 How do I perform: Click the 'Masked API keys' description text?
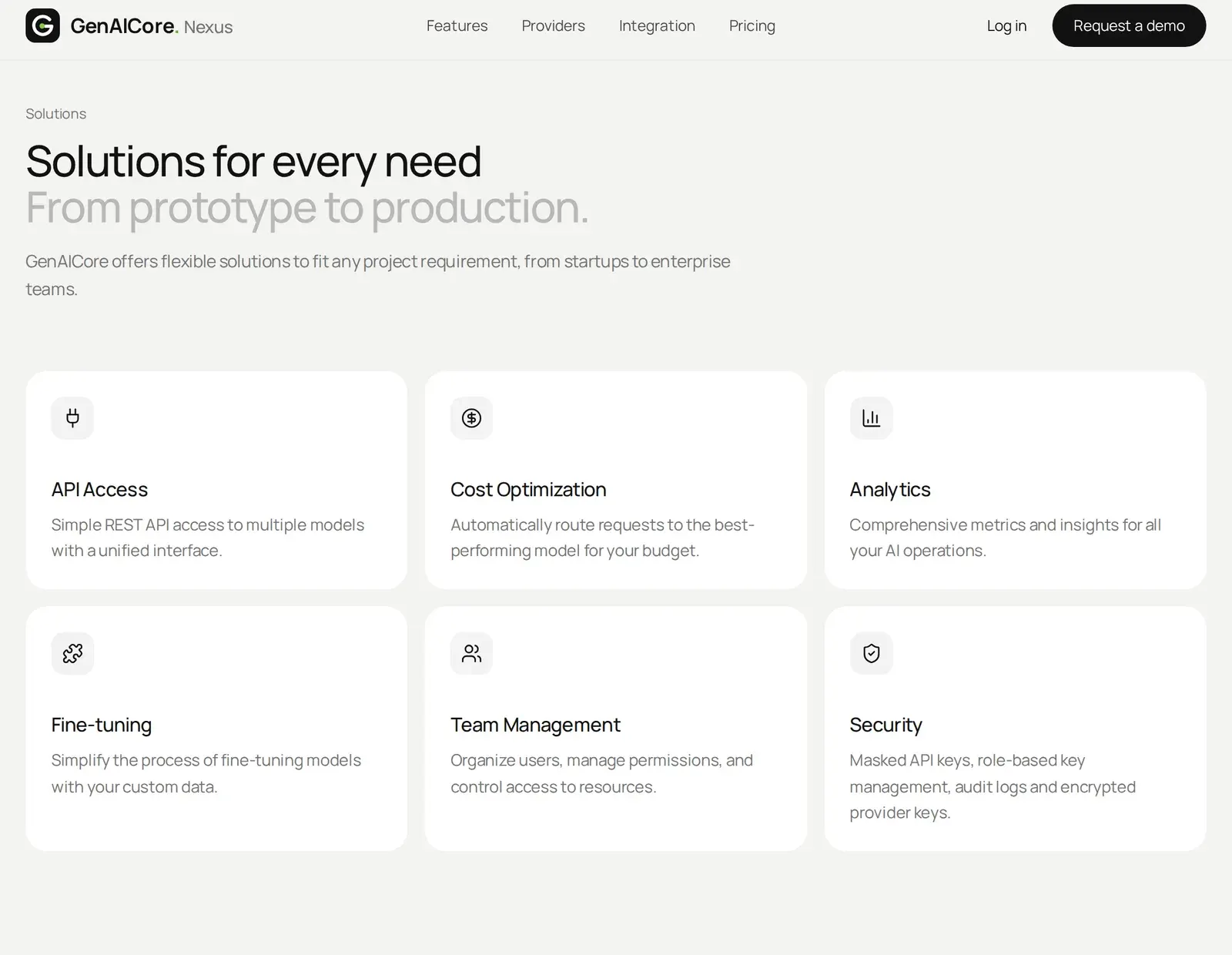[993, 786]
